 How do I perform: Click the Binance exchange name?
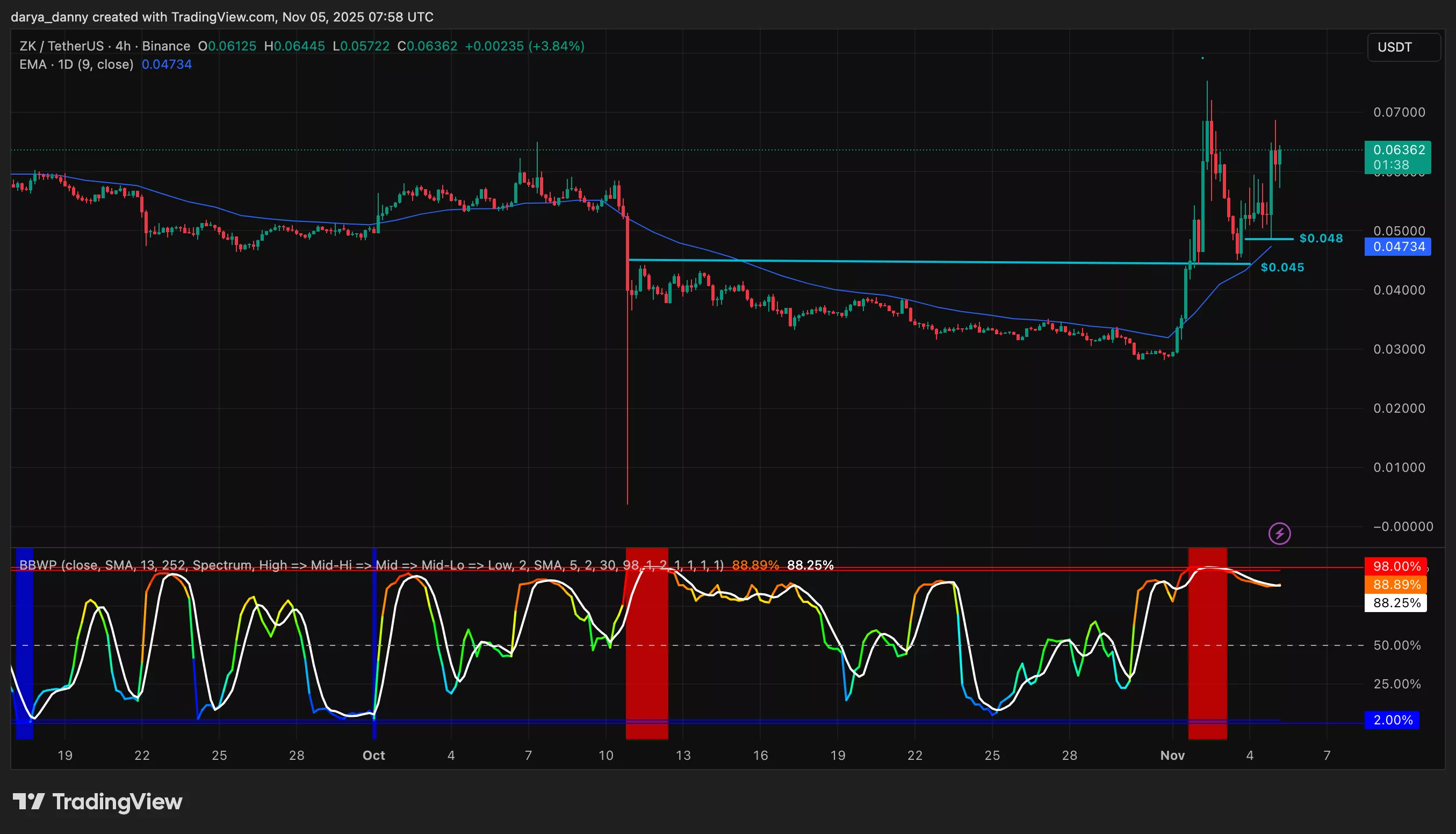165,46
